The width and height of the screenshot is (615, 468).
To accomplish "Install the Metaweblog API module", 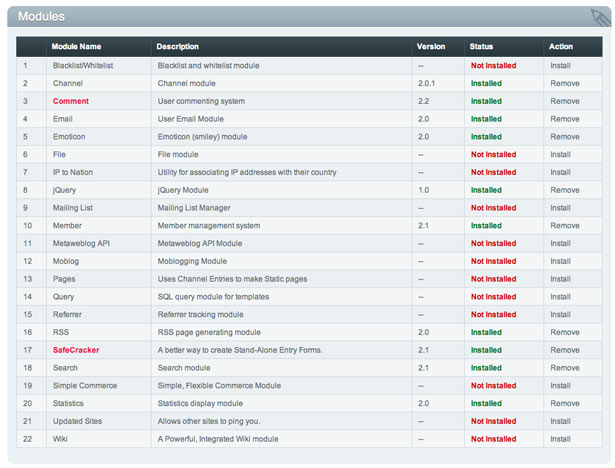I will 560,243.
